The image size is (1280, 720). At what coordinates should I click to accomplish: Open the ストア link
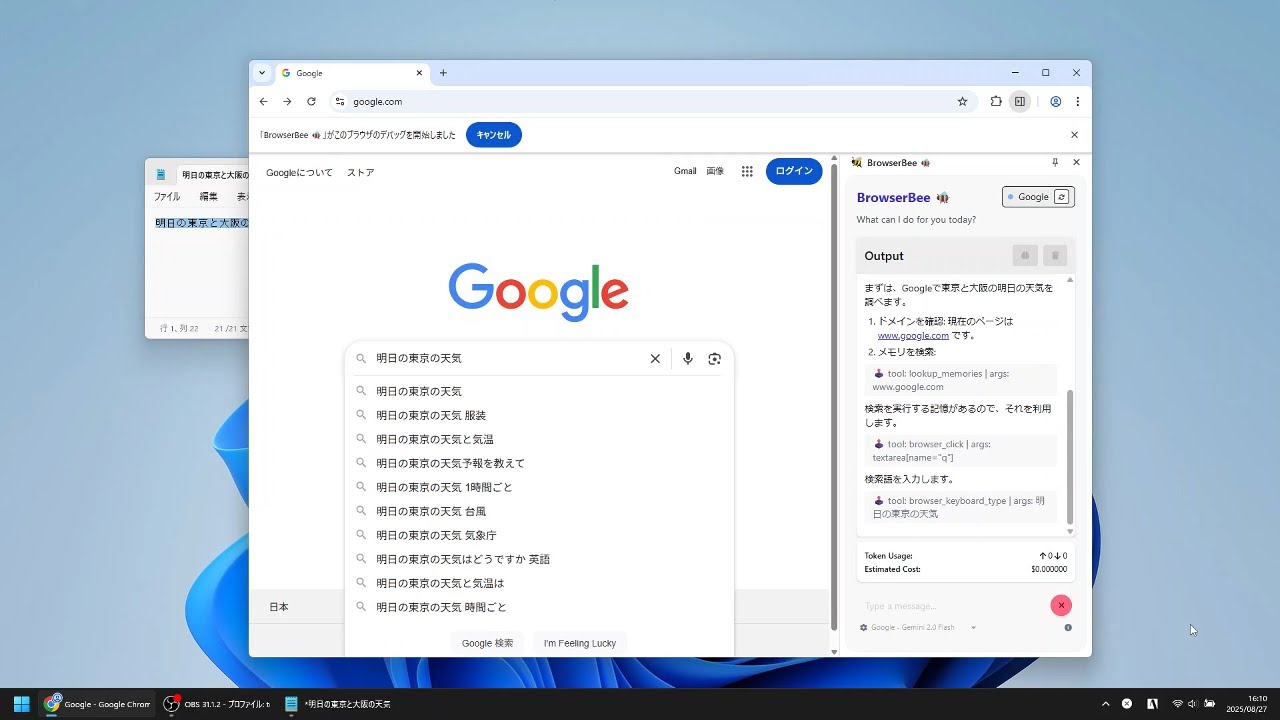360,172
